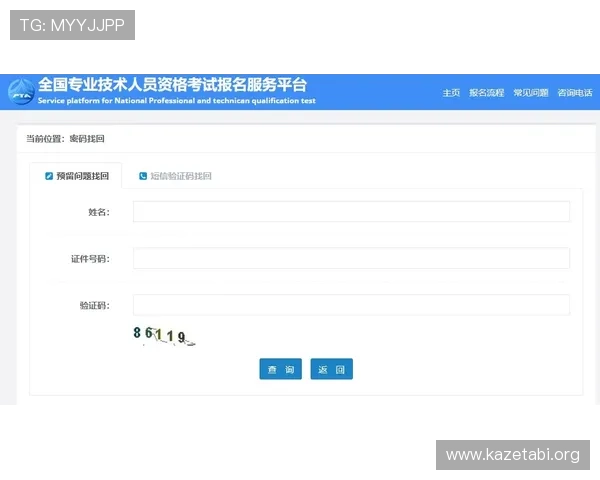The width and height of the screenshot is (600, 480).
Task: Focus the 姓名 input field
Action: point(351,212)
